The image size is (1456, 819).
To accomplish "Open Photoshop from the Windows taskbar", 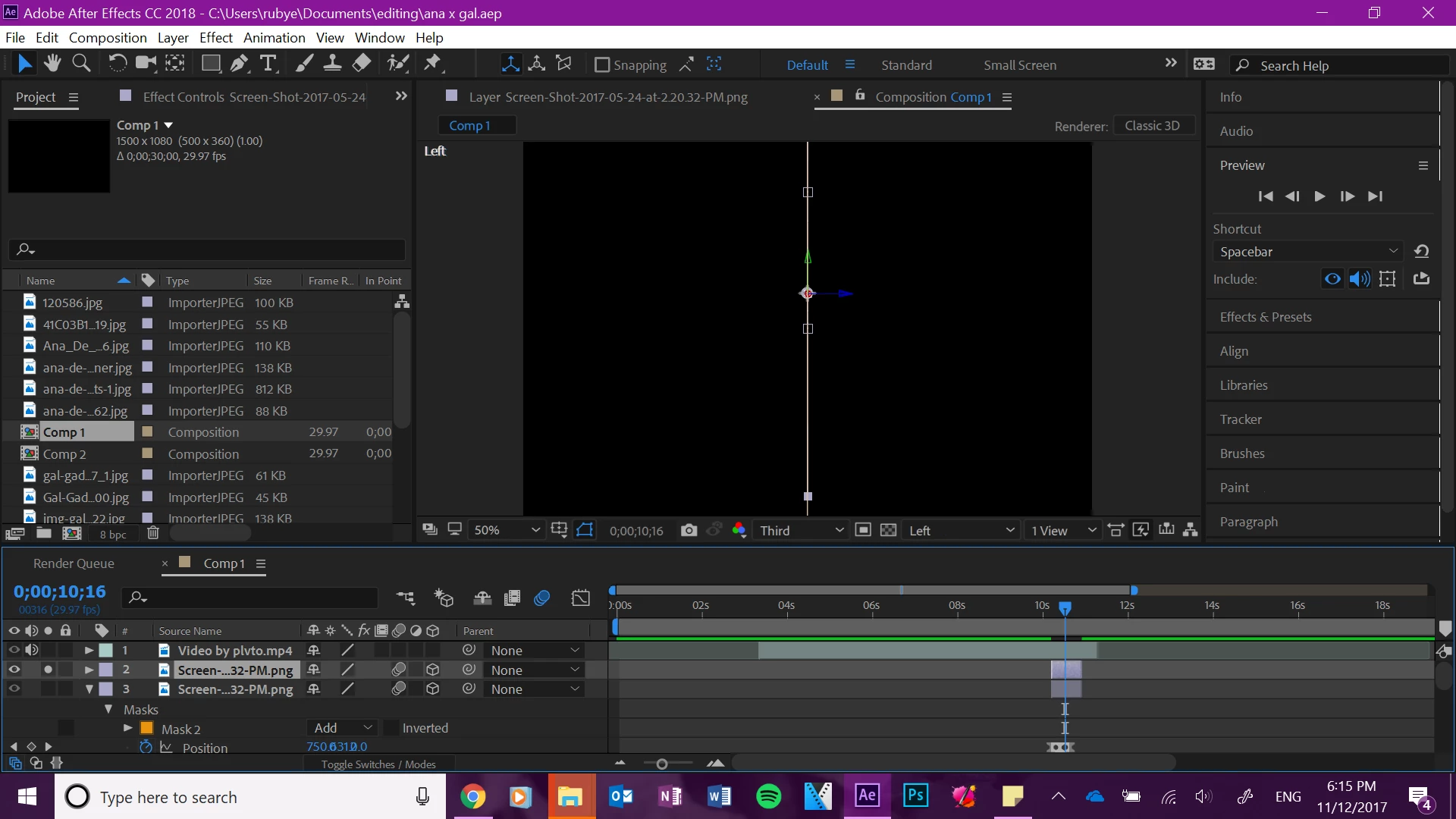I will point(915,796).
